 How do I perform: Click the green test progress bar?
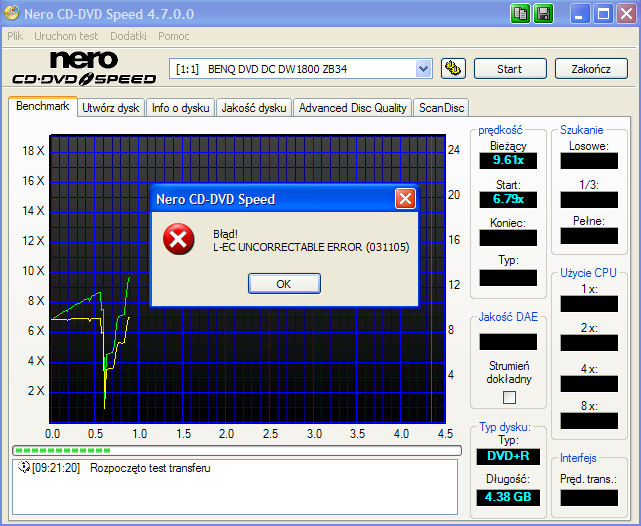pyautogui.click(x=237, y=450)
